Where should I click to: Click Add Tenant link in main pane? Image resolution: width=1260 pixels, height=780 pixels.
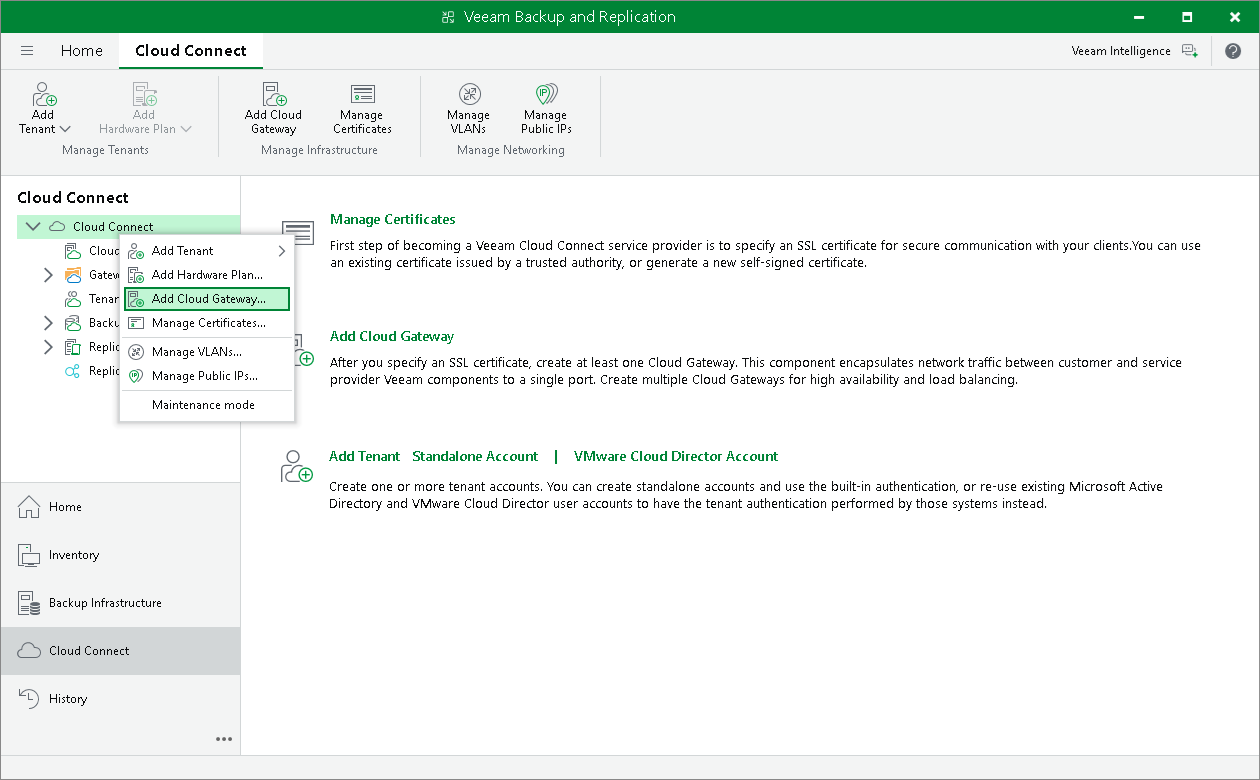(x=364, y=456)
